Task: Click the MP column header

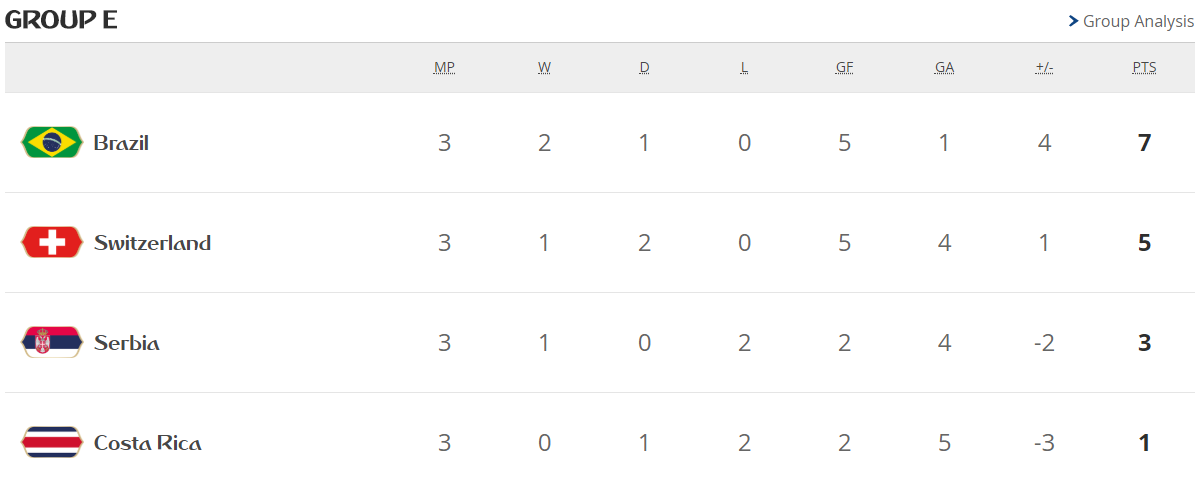Action: (444, 68)
